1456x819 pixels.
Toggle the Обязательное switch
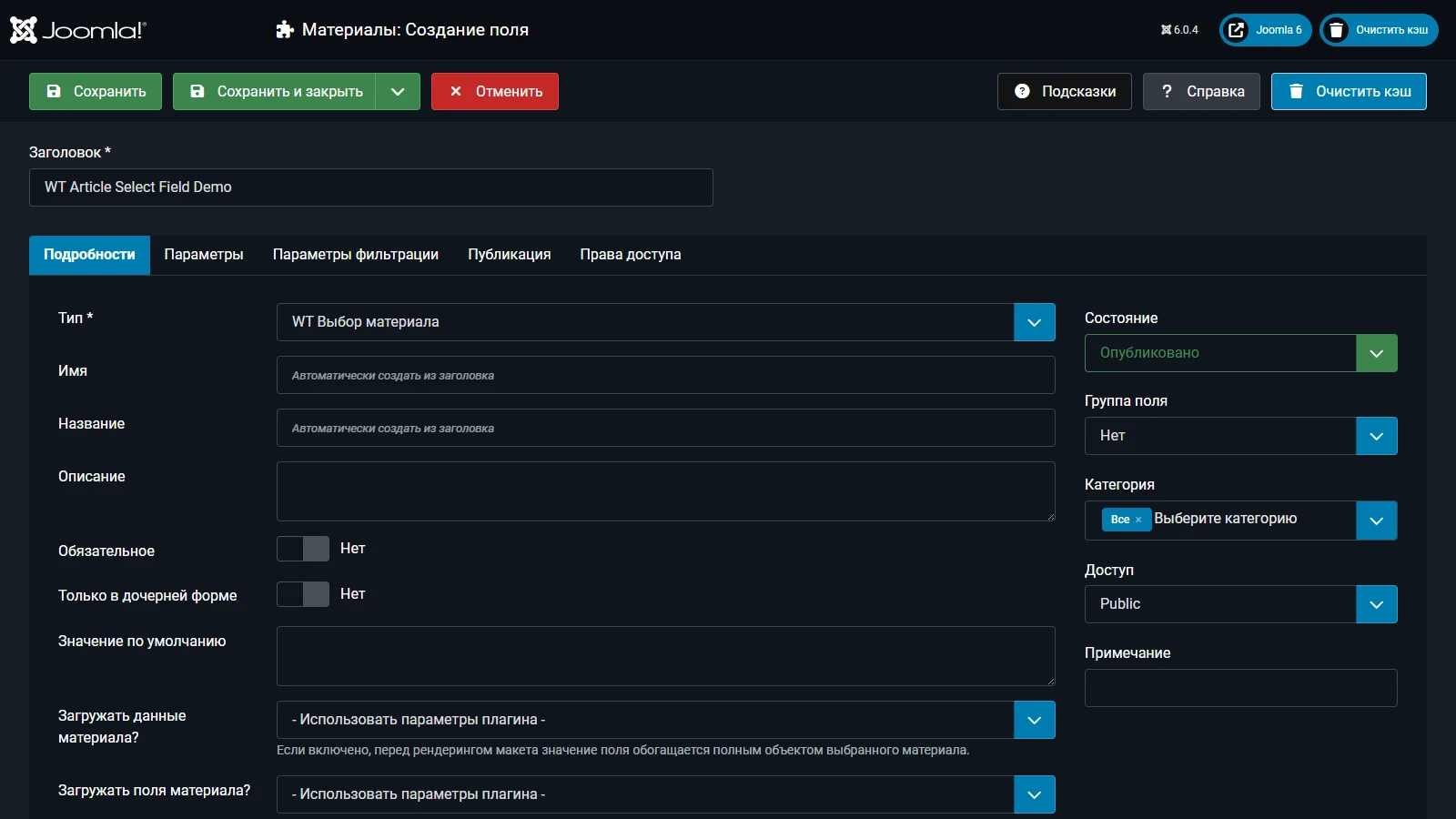tap(303, 549)
